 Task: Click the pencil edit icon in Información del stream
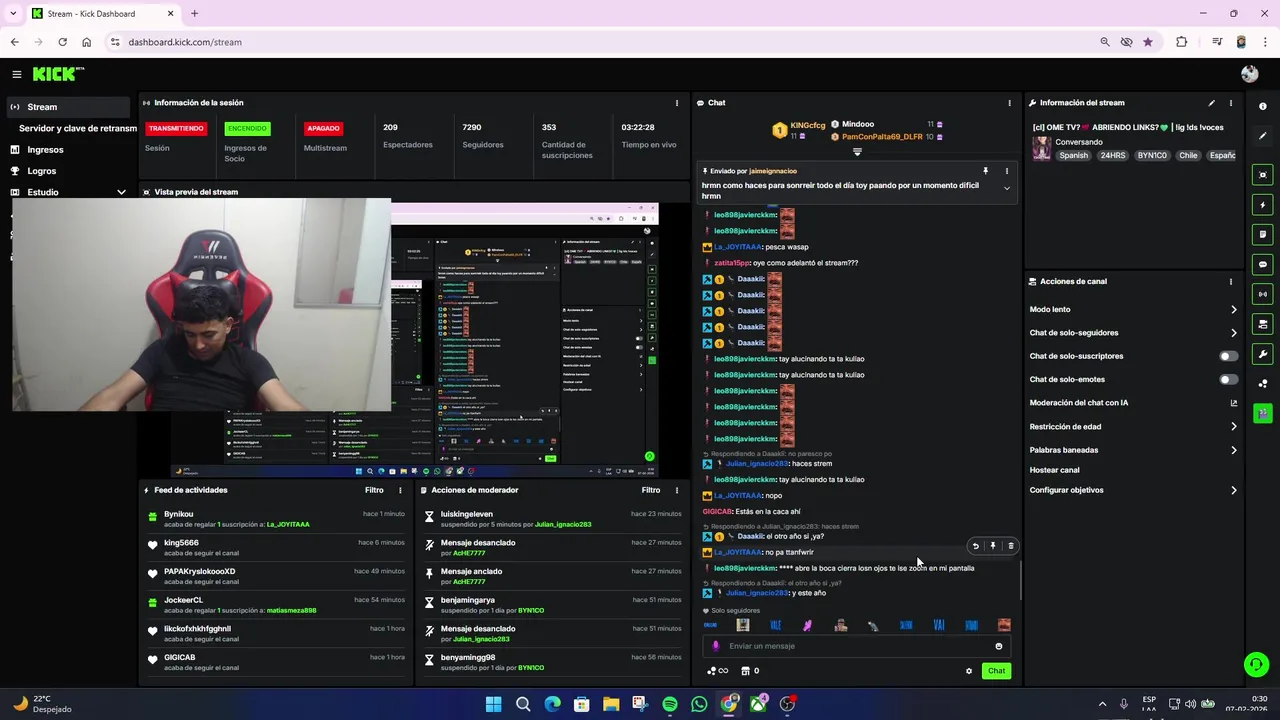1211,103
